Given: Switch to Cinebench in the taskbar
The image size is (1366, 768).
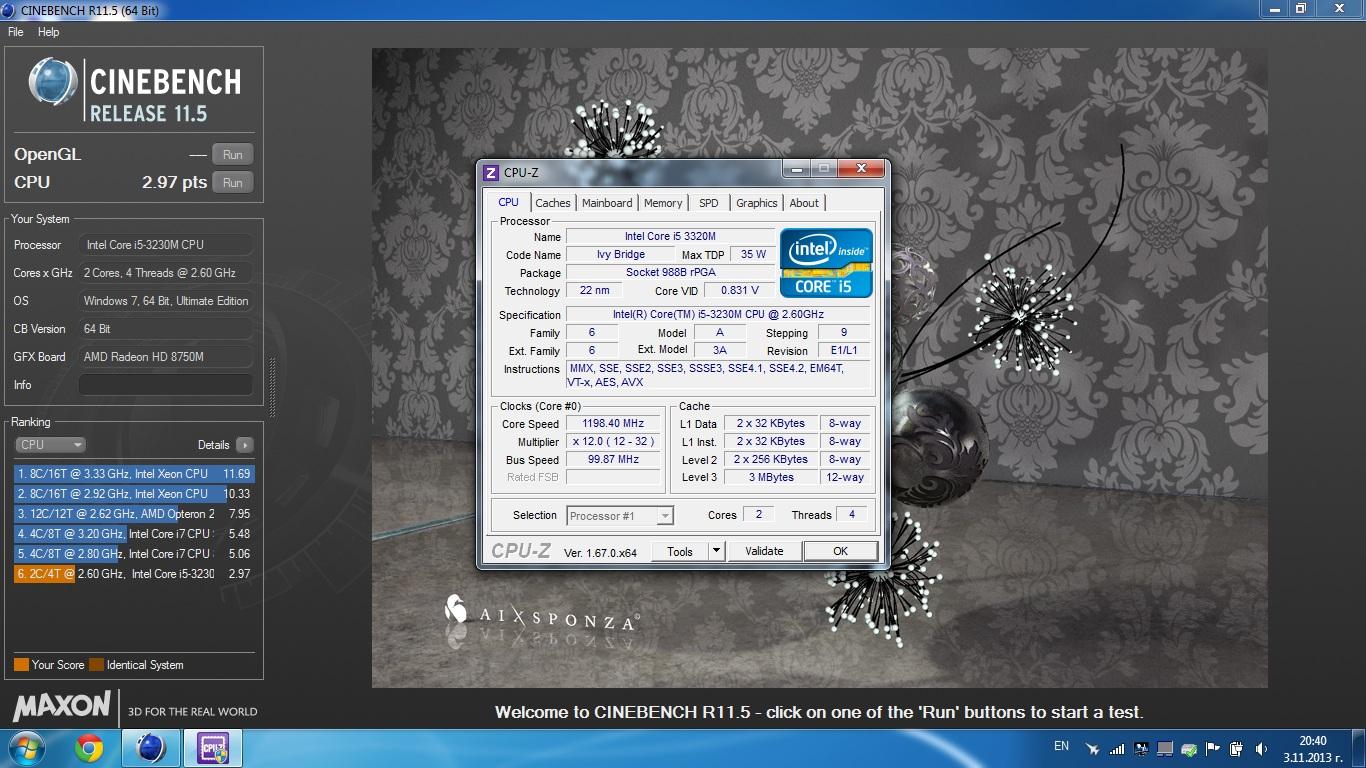Looking at the screenshot, I should click(x=151, y=748).
